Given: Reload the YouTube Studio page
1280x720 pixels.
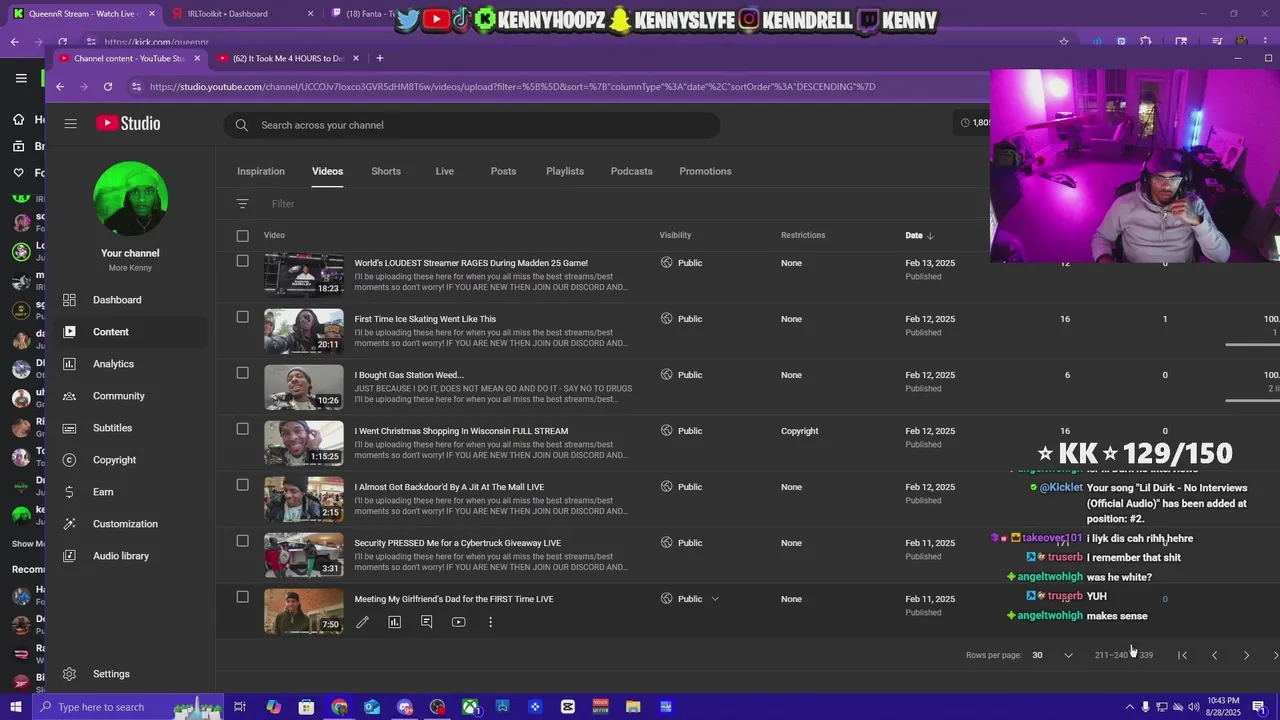Looking at the screenshot, I should 108,87.
